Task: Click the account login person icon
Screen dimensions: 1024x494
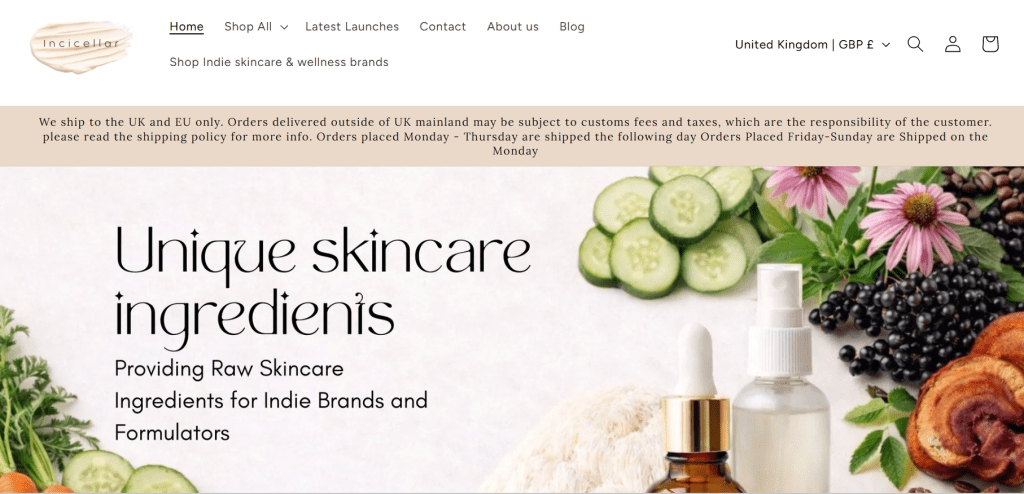Action: tap(953, 44)
